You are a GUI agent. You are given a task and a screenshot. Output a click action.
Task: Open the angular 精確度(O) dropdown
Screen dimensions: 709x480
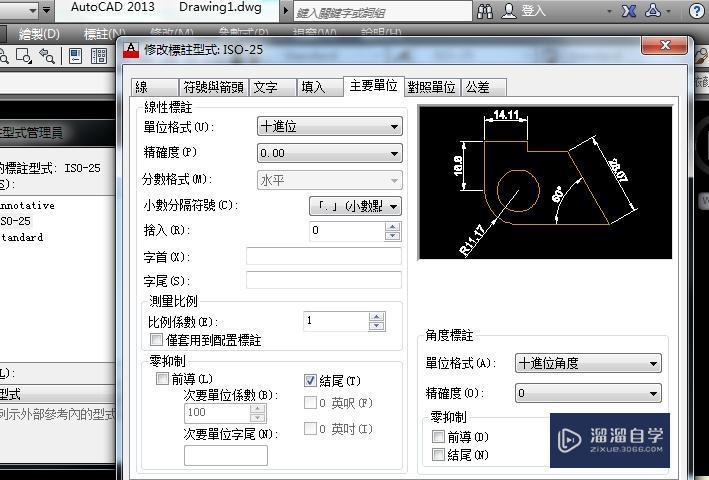[588, 393]
